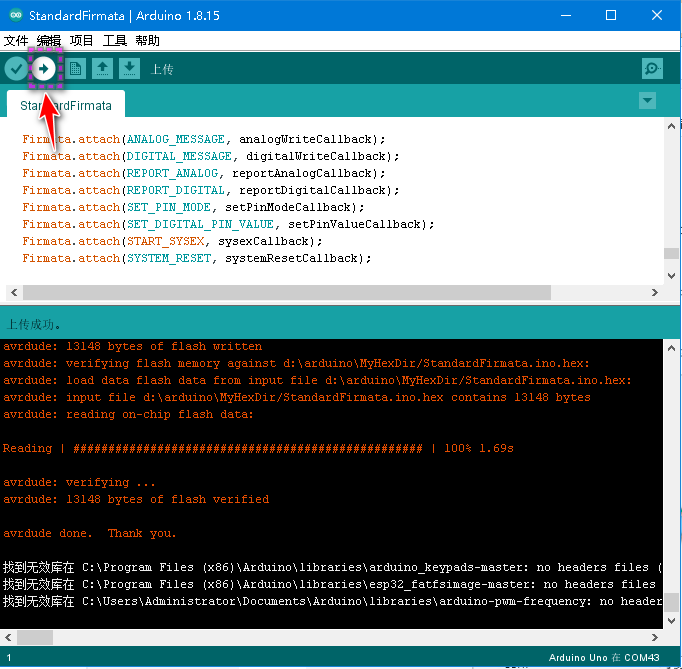The height and width of the screenshot is (669, 682).
Task: Click the editor horizontal scroll right arrow
Action: [655, 292]
